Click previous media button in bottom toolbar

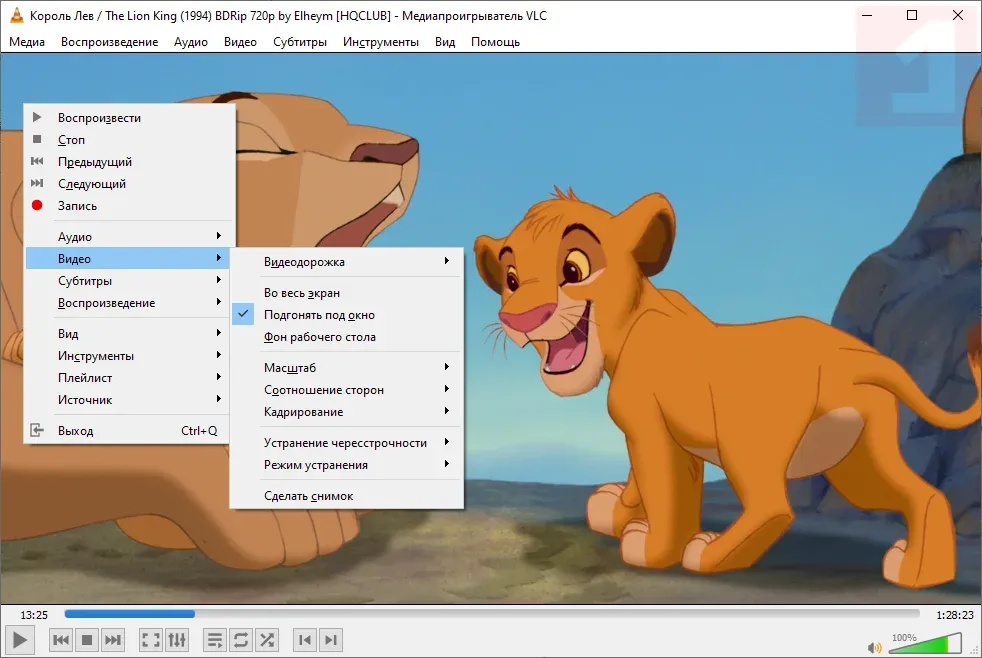tap(61, 640)
